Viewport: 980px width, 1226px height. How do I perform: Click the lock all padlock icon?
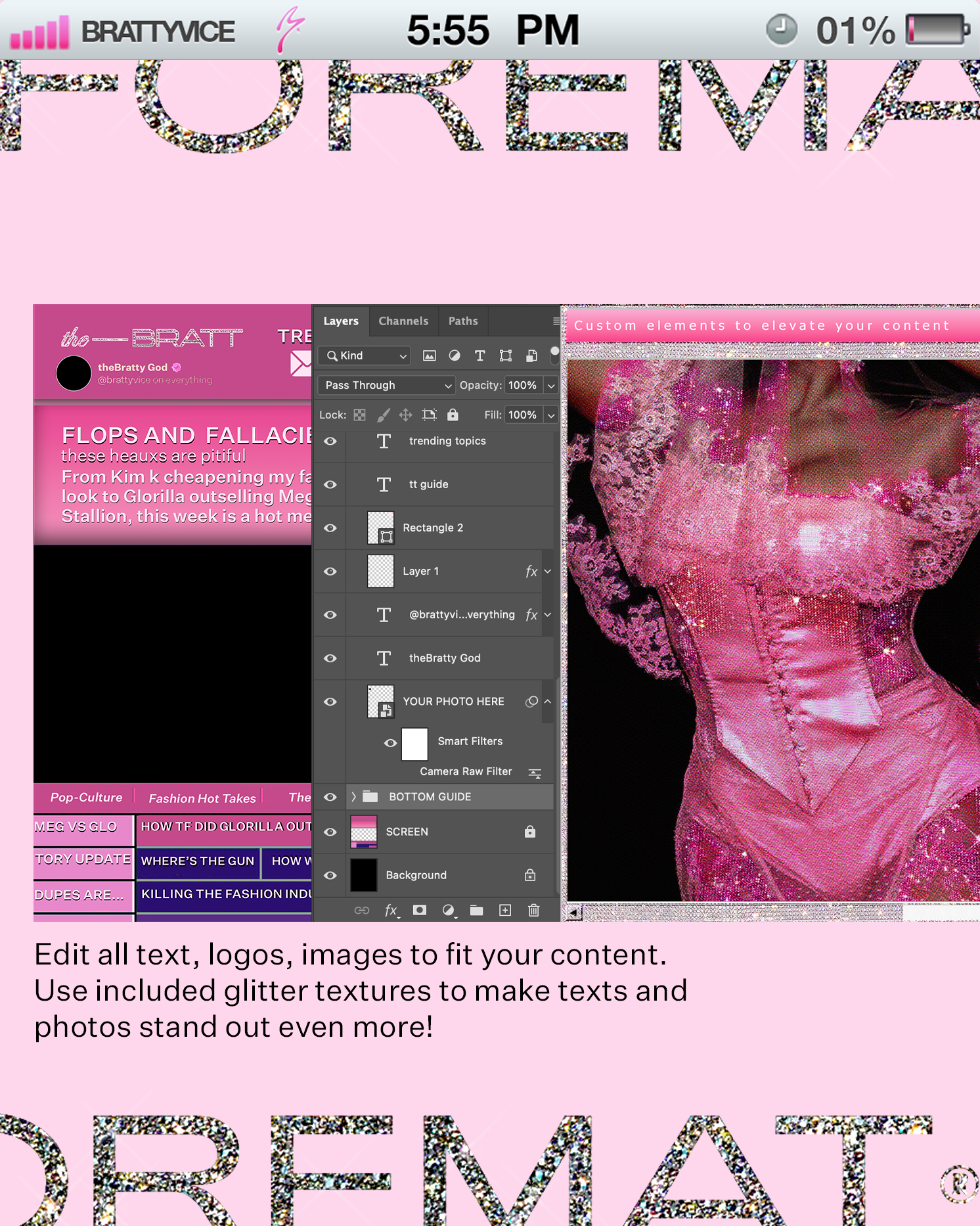click(x=453, y=415)
